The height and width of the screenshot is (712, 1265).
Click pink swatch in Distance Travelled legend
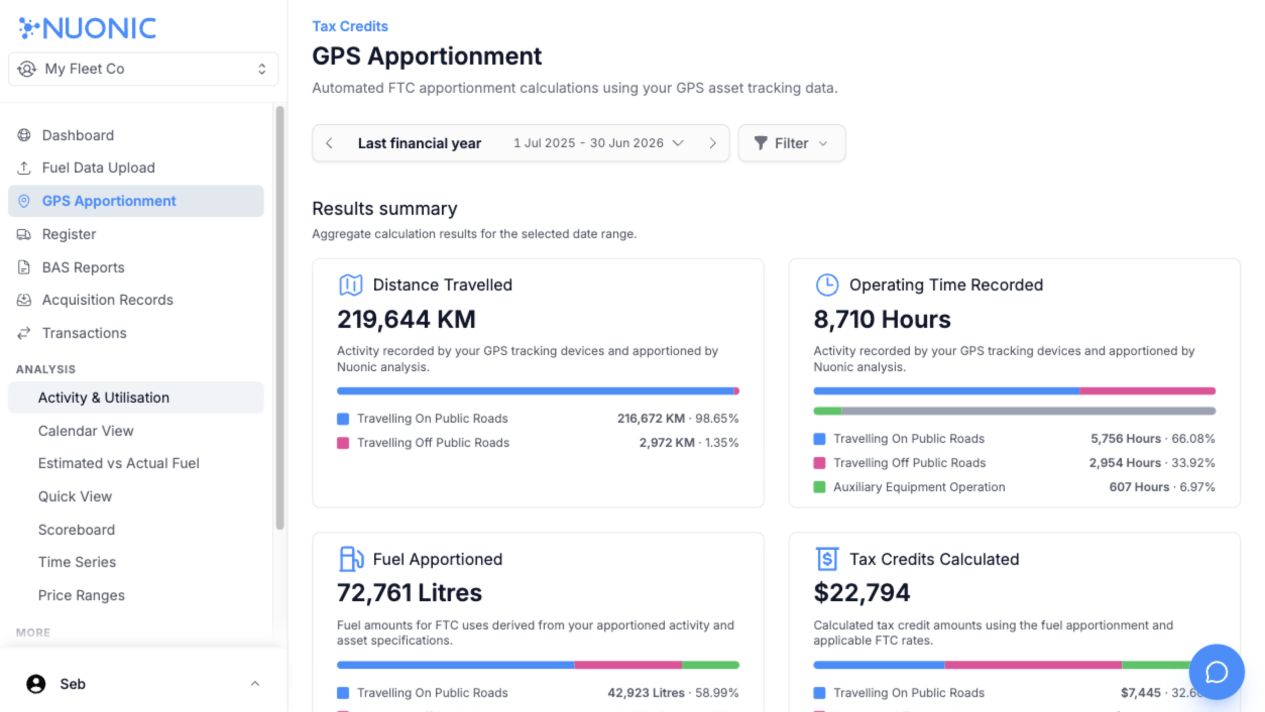[343, 443]
